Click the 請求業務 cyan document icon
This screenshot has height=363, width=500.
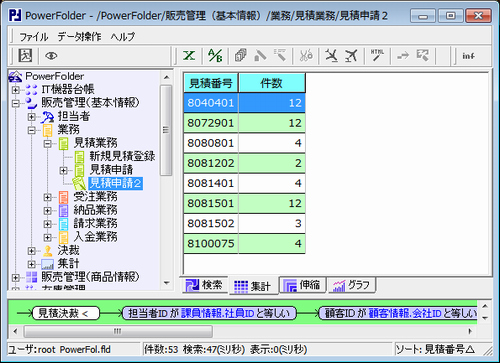coord(63,224)
